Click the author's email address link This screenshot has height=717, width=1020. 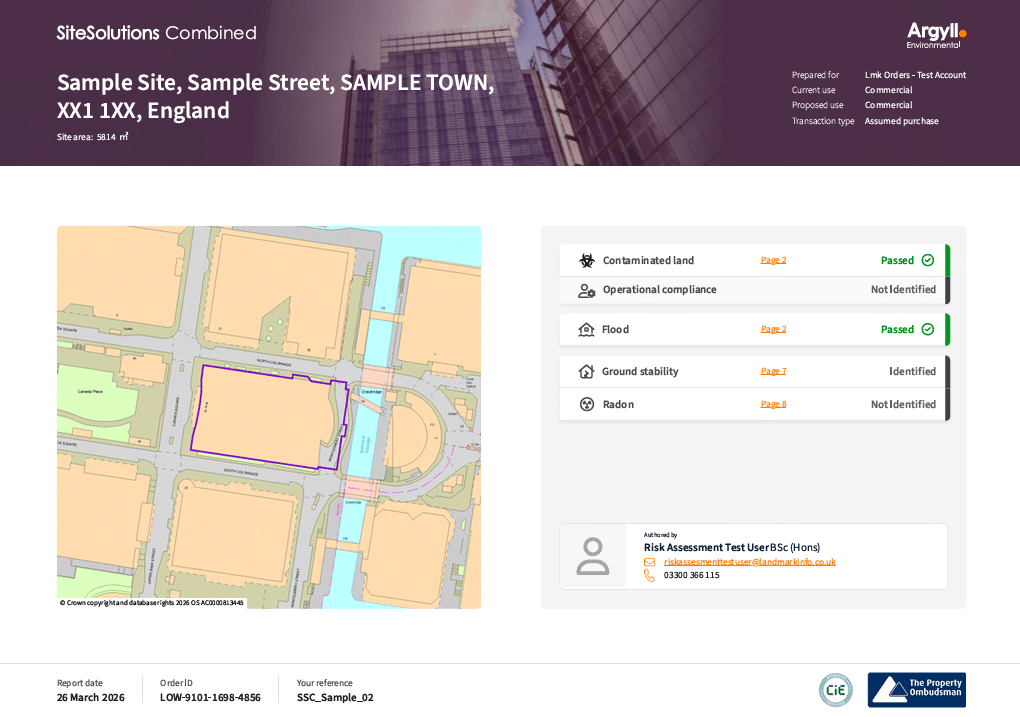click(749, 562)
